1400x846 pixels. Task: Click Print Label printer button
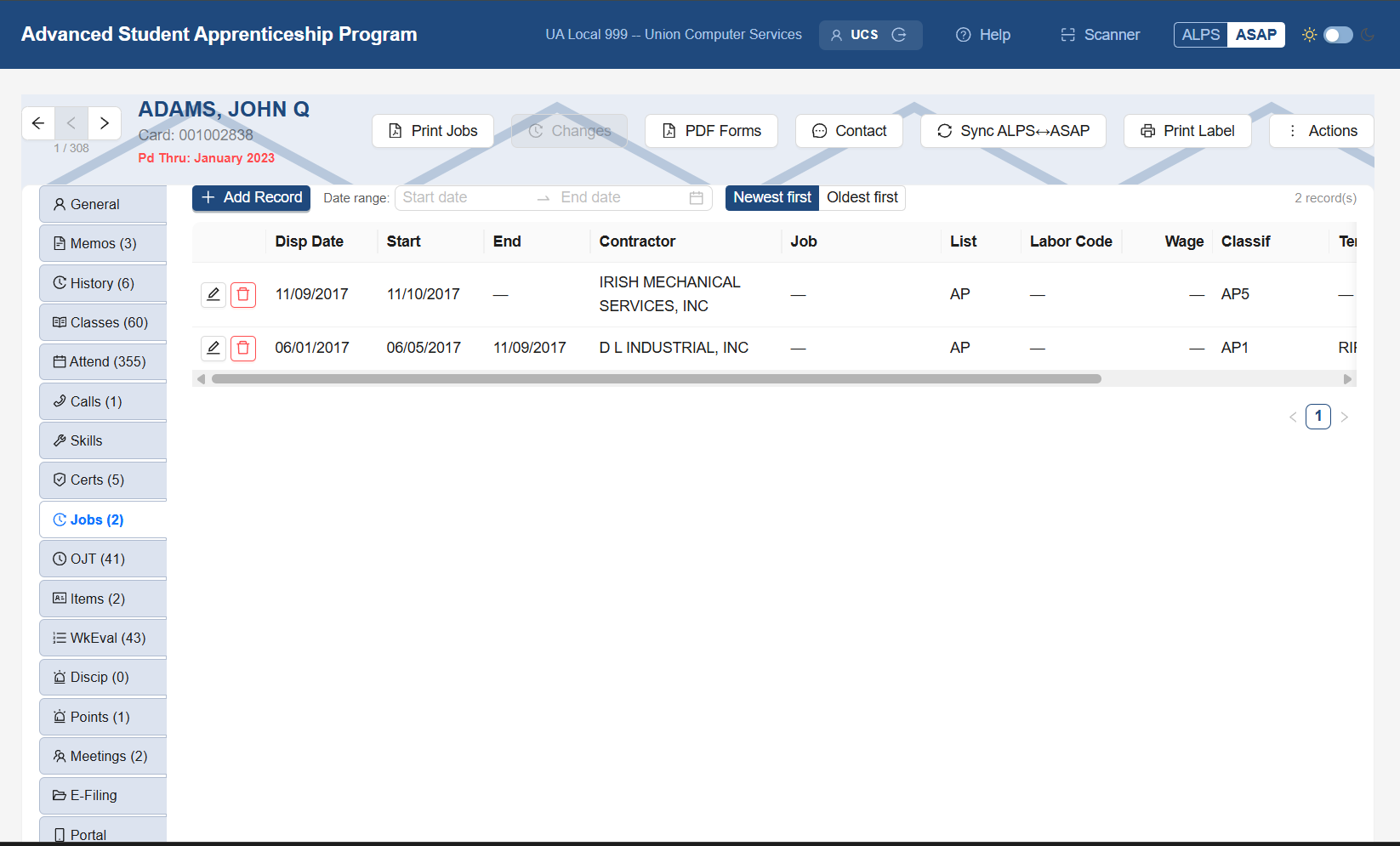(1187, 131)
